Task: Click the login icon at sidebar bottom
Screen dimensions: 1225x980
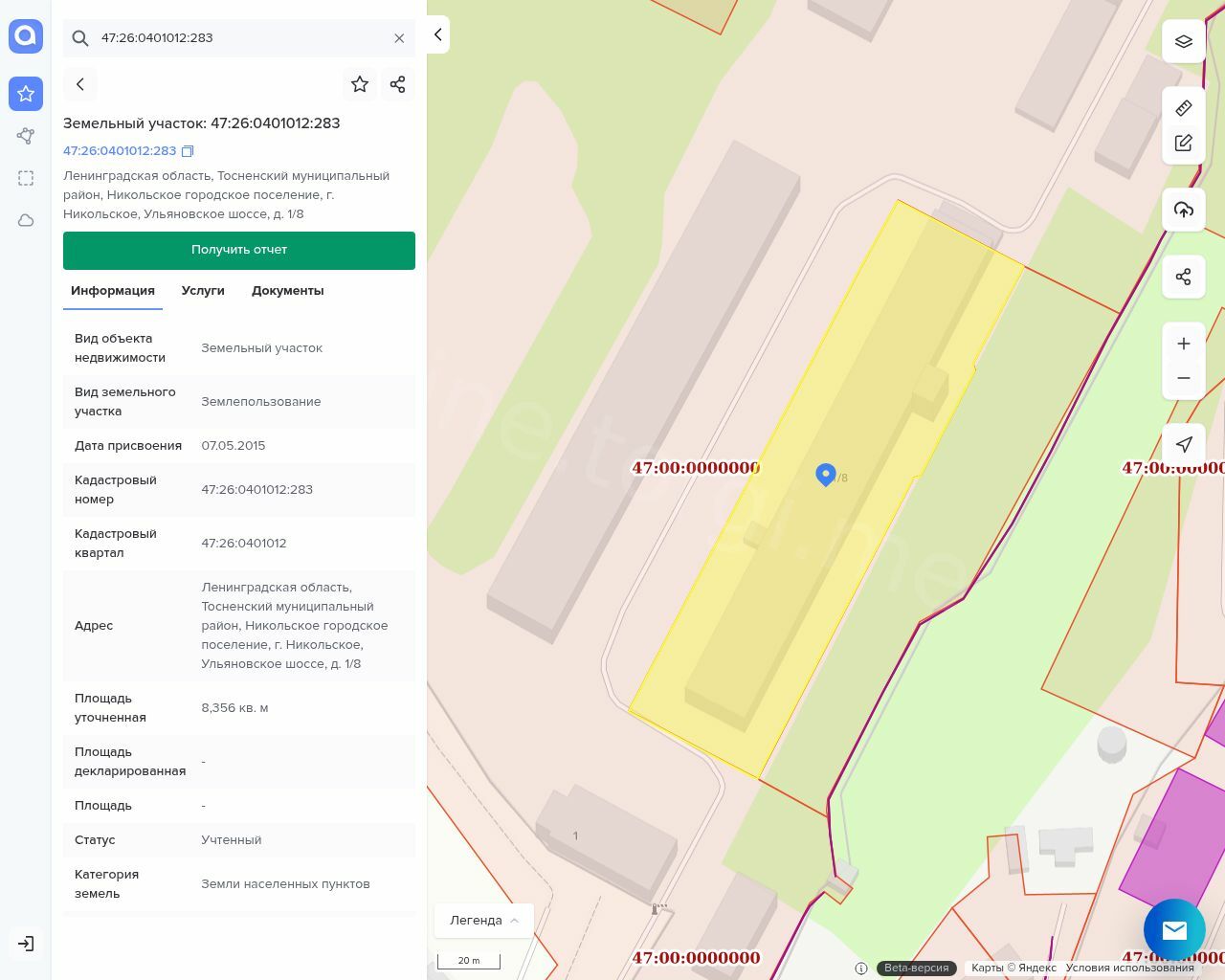Action: pyautogui.click(x=26, y=944)
